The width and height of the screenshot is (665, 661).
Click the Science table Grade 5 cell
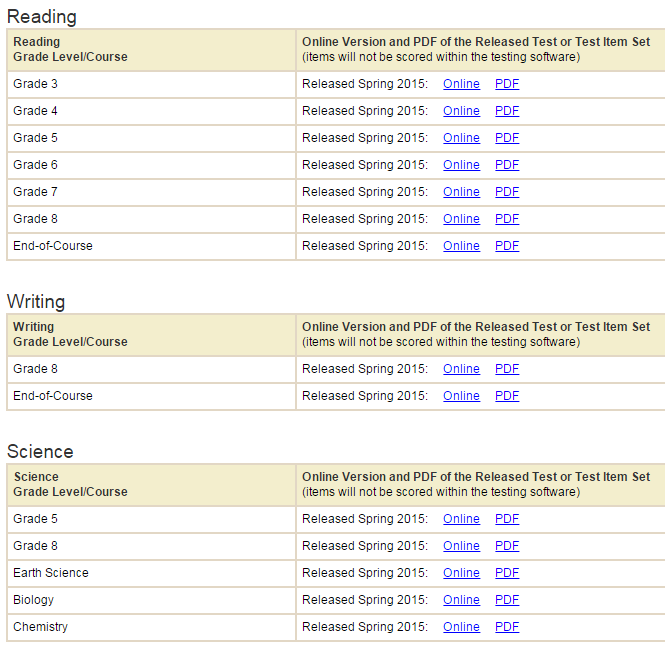point(151,519)
